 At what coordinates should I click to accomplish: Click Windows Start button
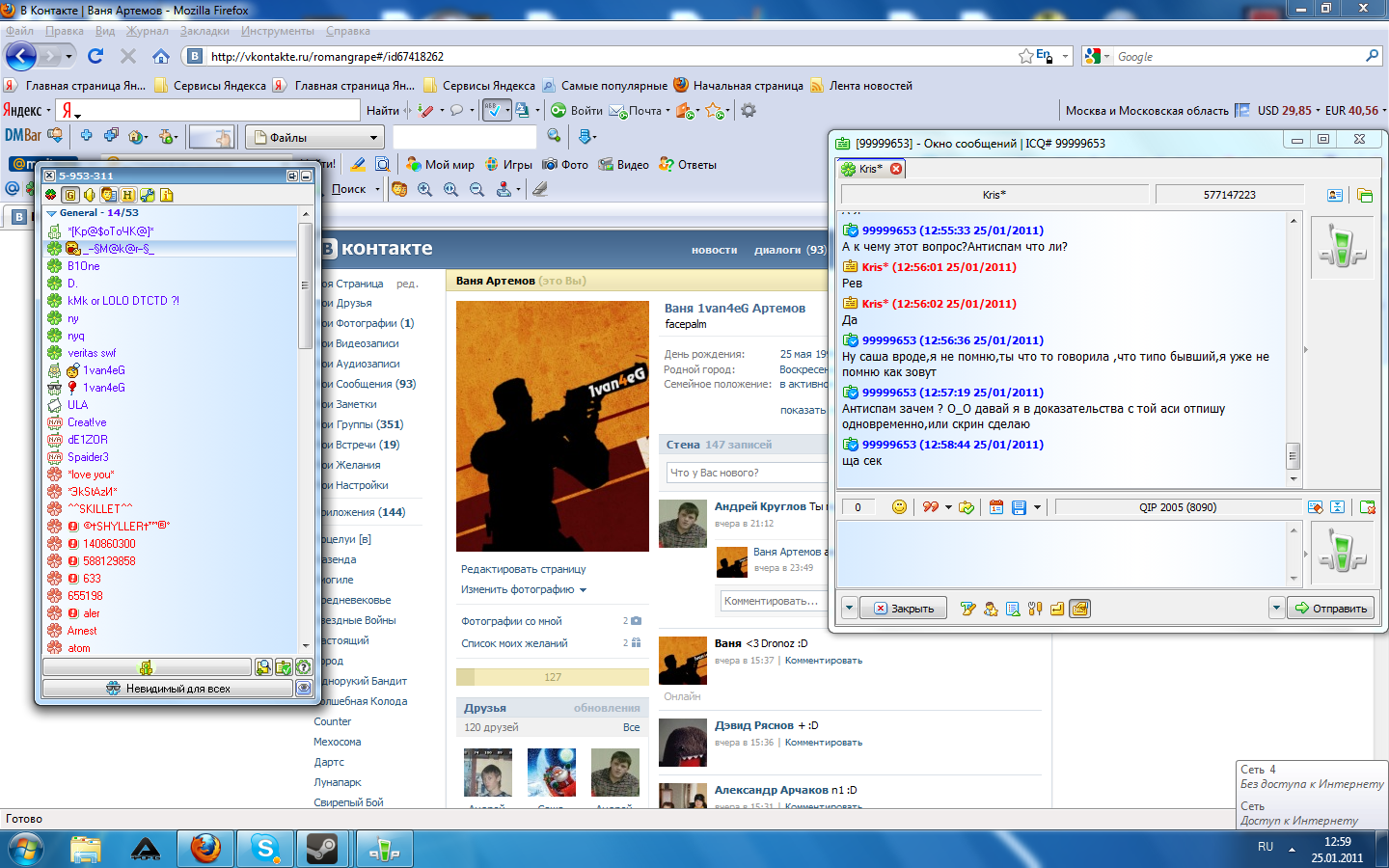[25, 850]
